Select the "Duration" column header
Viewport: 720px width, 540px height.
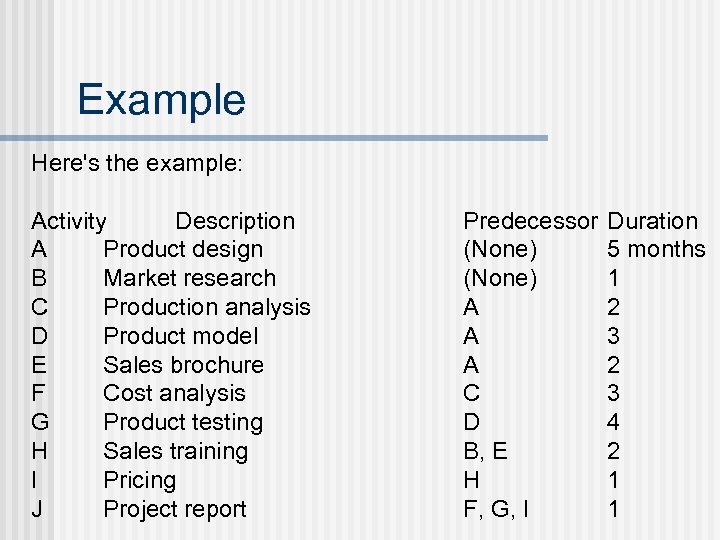tap(653, 221)
